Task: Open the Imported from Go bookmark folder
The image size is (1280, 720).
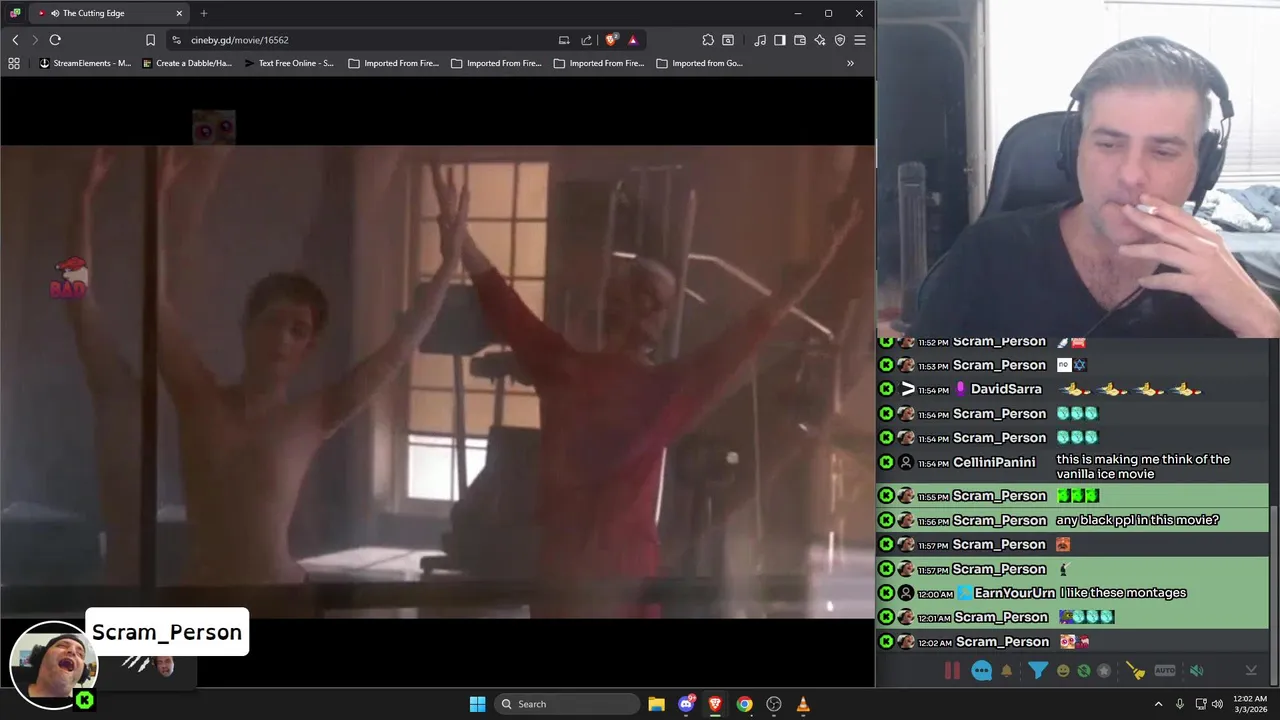Action: 699,63
